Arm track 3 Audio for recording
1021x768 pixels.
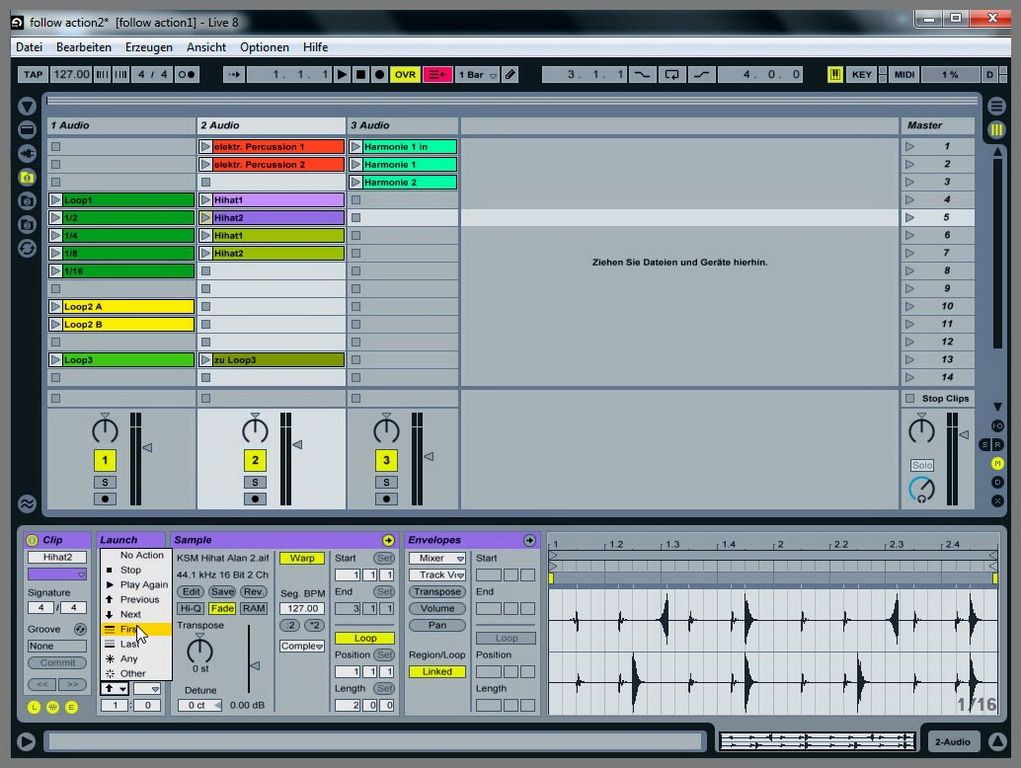386,499
